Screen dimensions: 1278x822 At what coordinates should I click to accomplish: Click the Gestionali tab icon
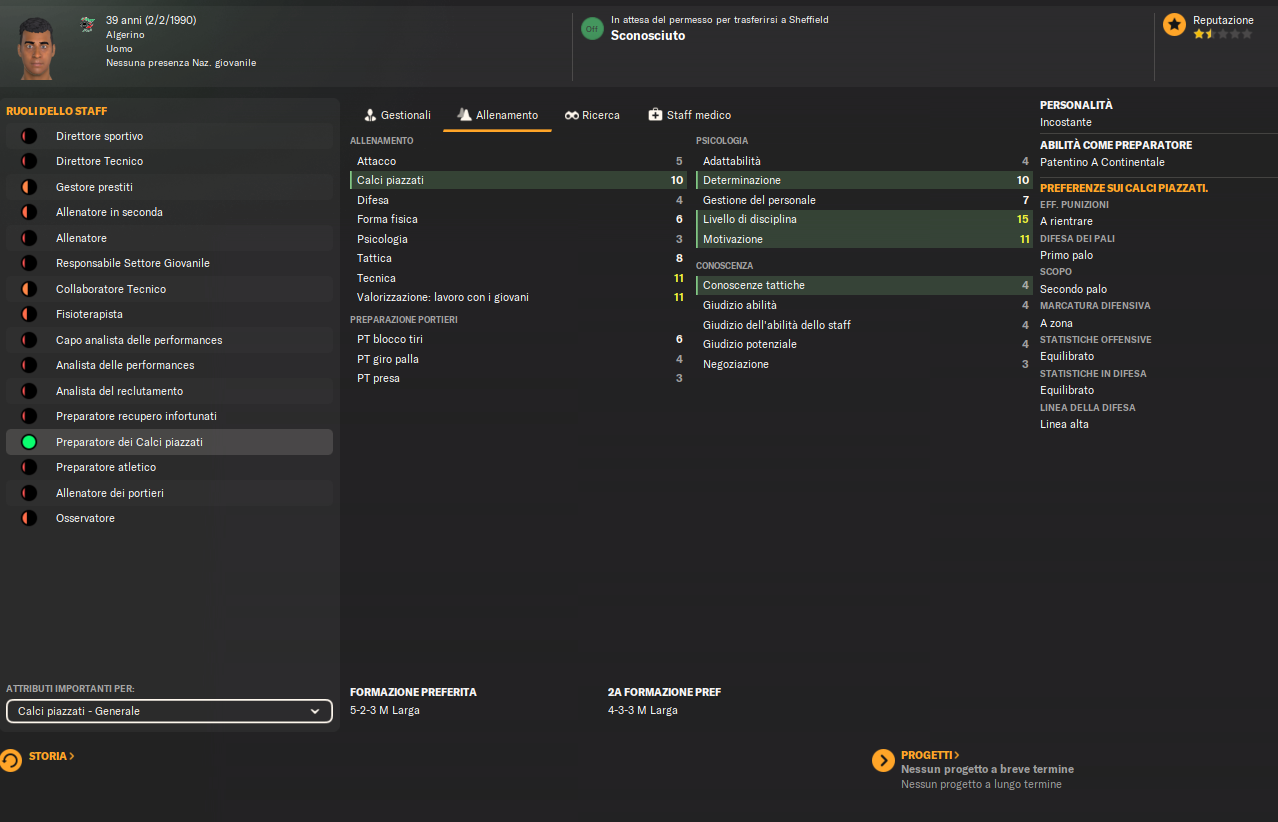[370, 116]
